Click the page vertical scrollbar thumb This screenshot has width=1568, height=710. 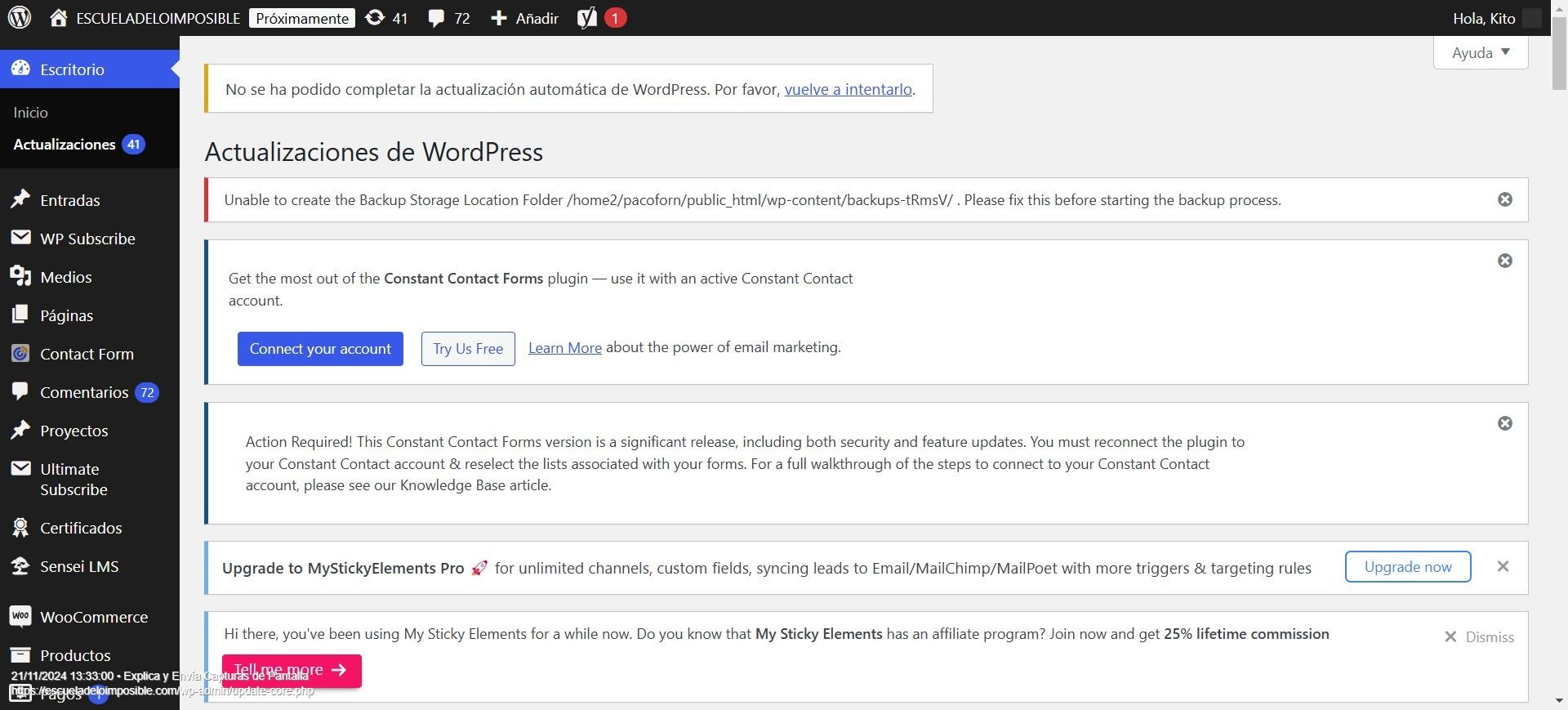1559,53
